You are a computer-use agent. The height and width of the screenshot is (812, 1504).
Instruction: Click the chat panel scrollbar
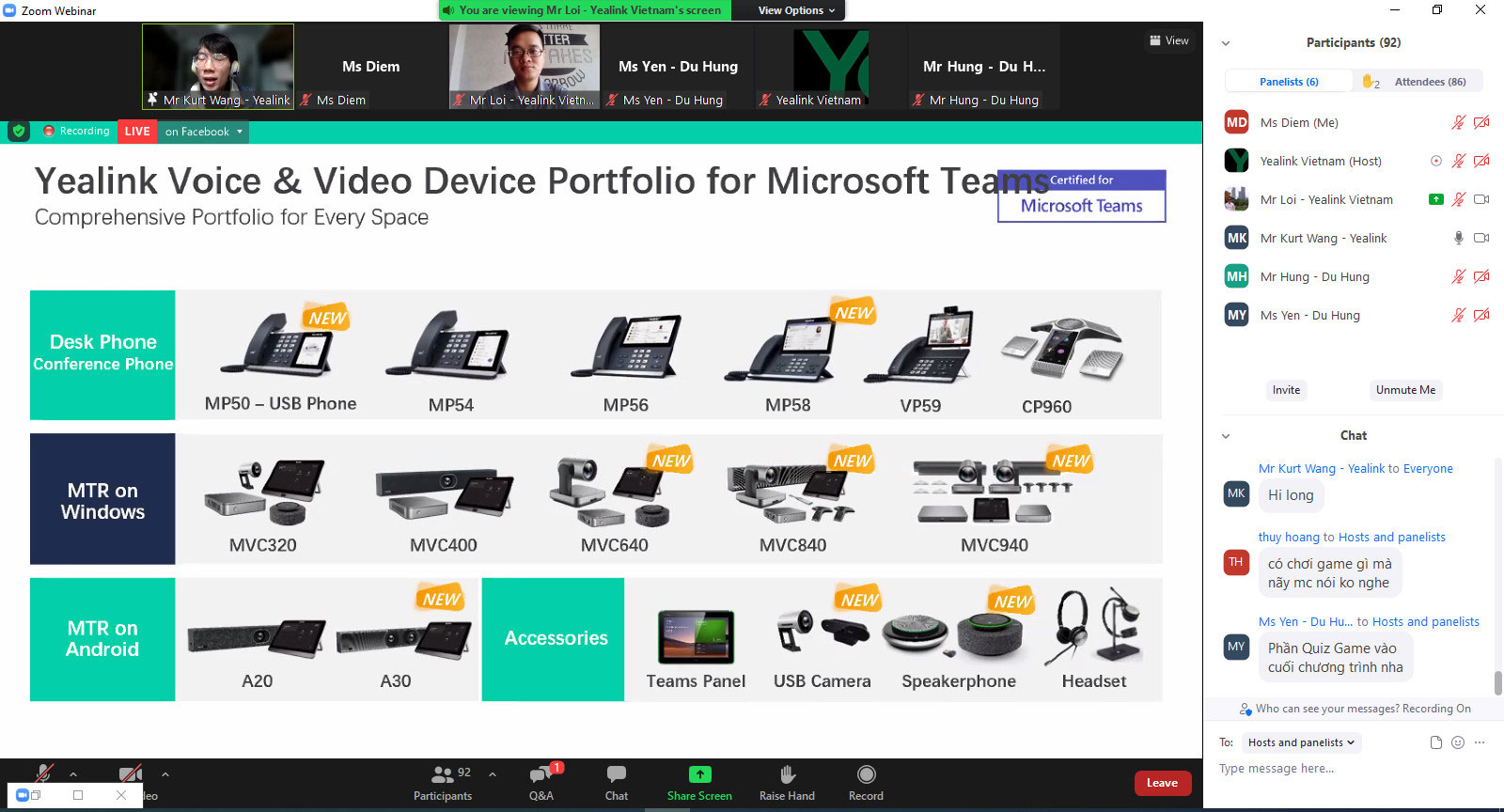1498,683
